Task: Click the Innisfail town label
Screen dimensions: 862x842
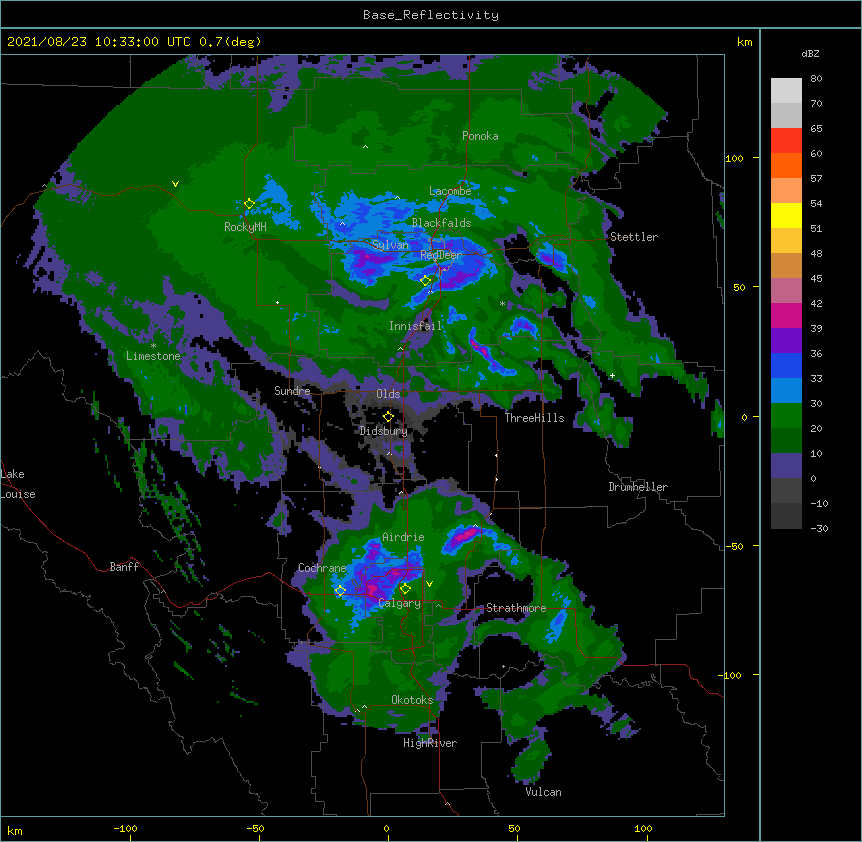Action: click(x=416, y=326)
